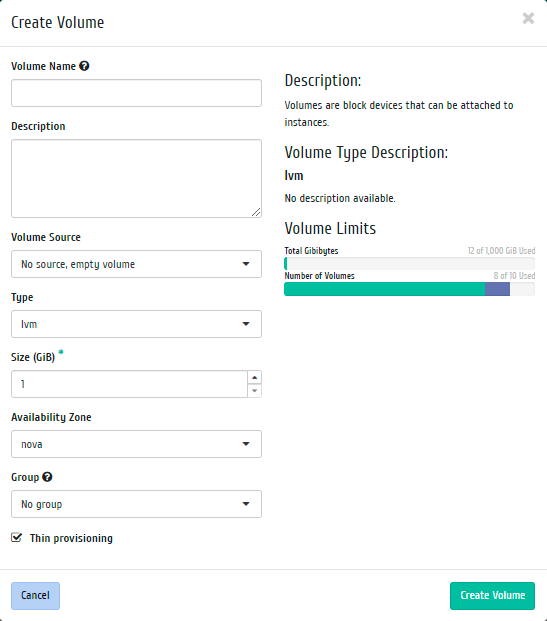Click the Create Volume button
The height and width of the screenshot is (621, 547).
click(x=492, y=596)
